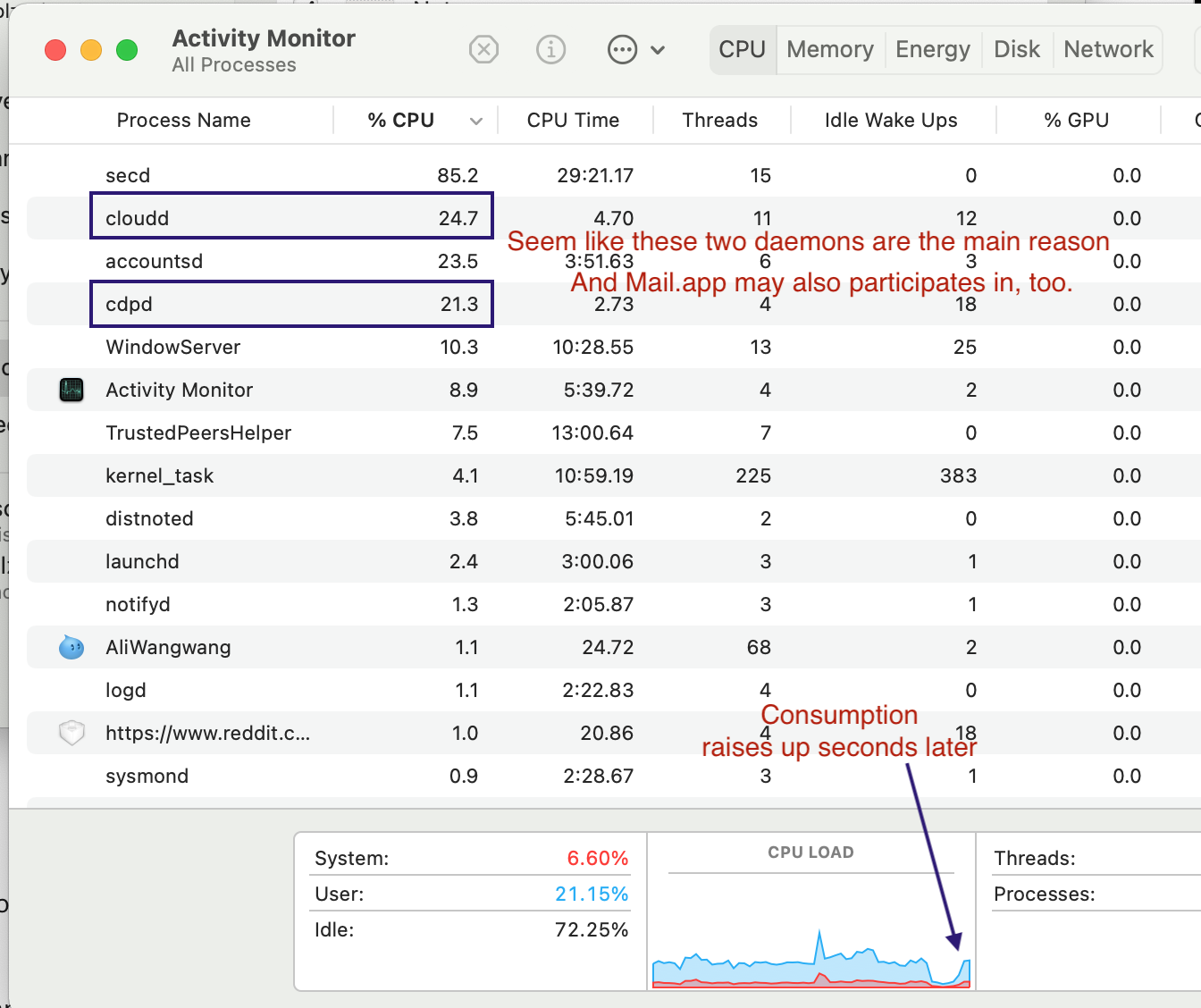This screenshot has width=1201, height=1008.
Task: Switch to the CPU tab
Action: coord(743,49)
